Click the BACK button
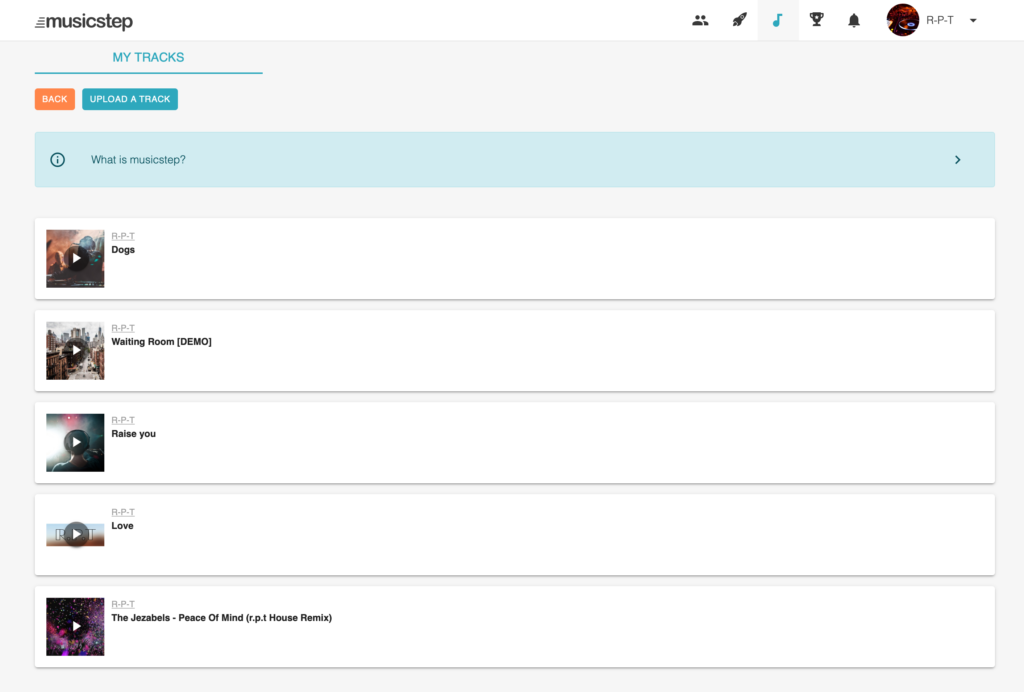Viewport: 1024px width, 692px height. (x=55, y=99)
